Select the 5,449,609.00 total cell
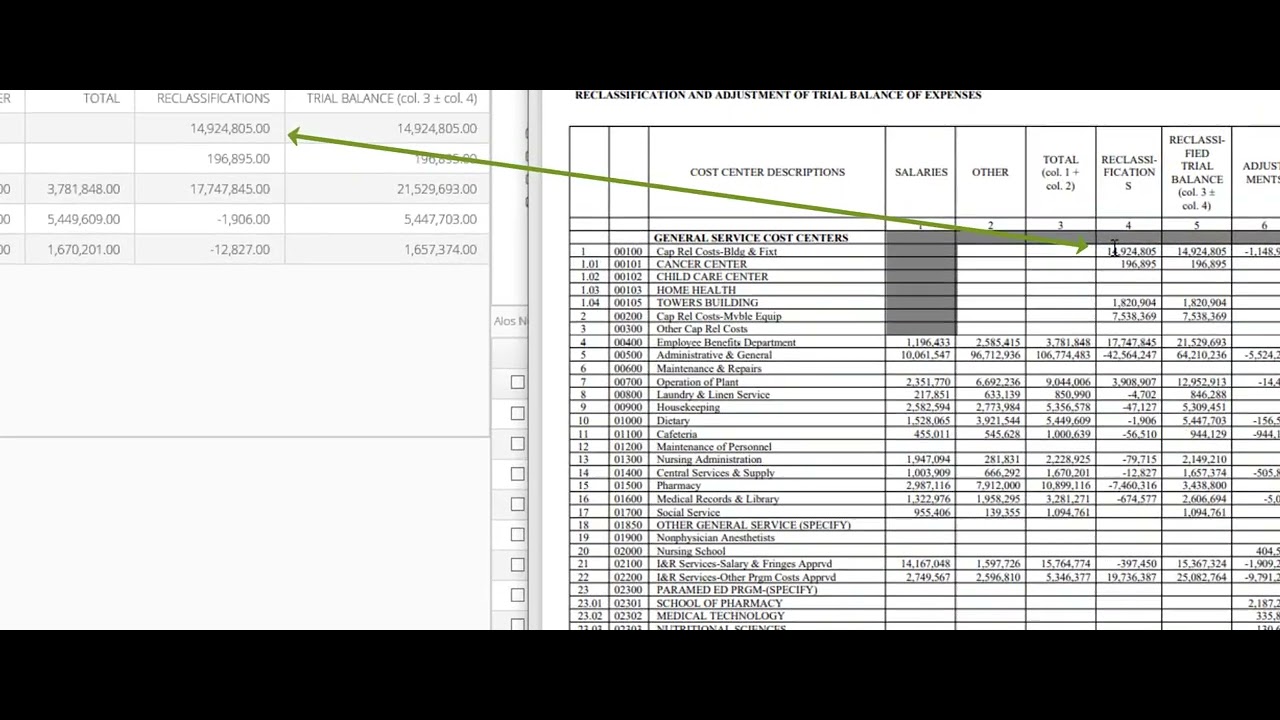This screenshot has height=720, width=1280. tap(83, 219)
